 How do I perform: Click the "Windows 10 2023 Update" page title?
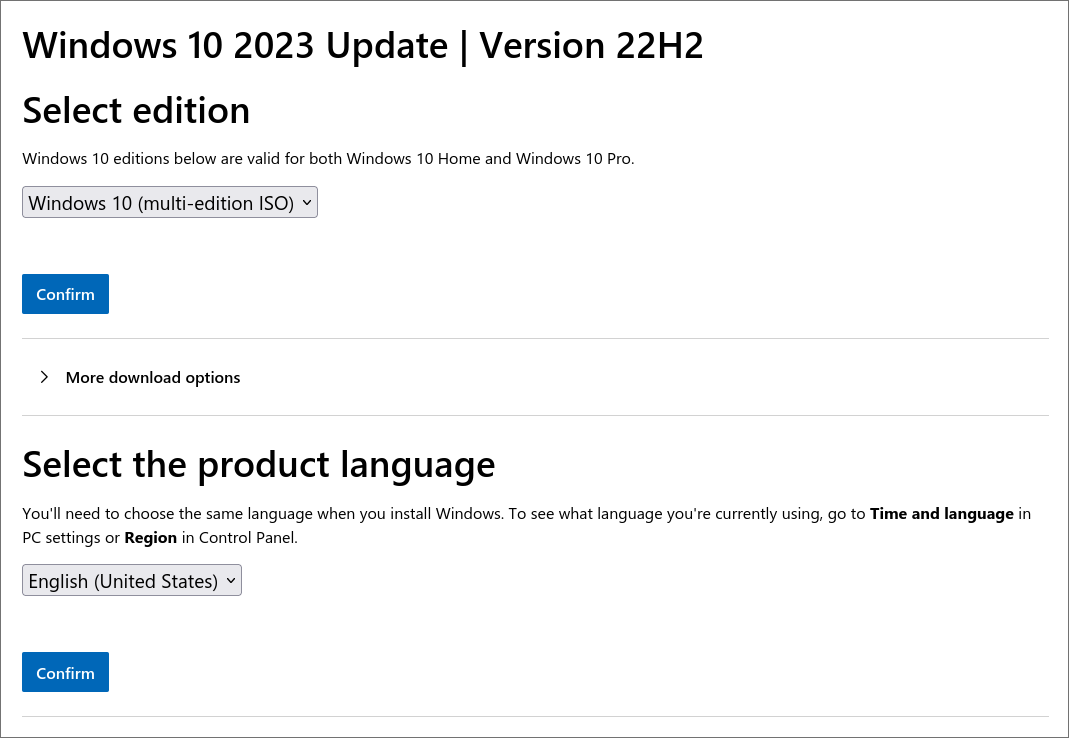click(x=235, y=46)
